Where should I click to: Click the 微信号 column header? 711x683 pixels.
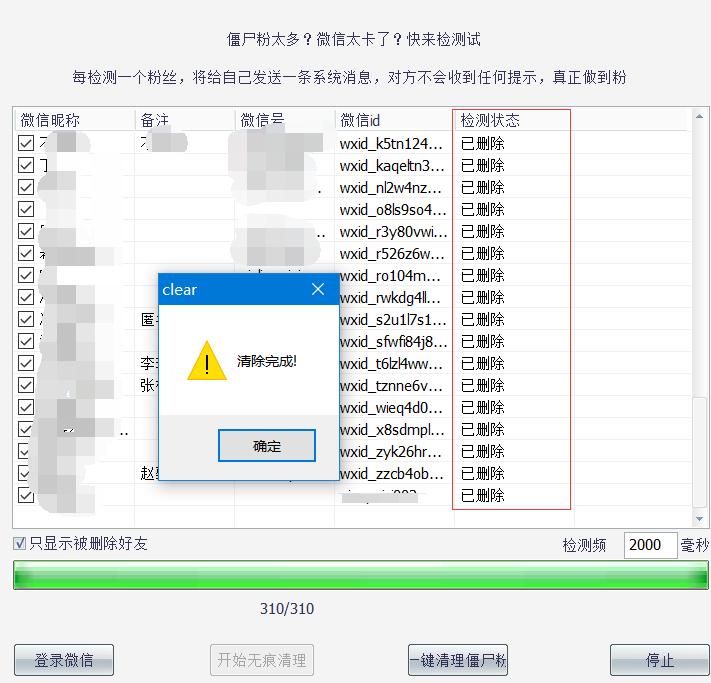click(x=284, y=120)
